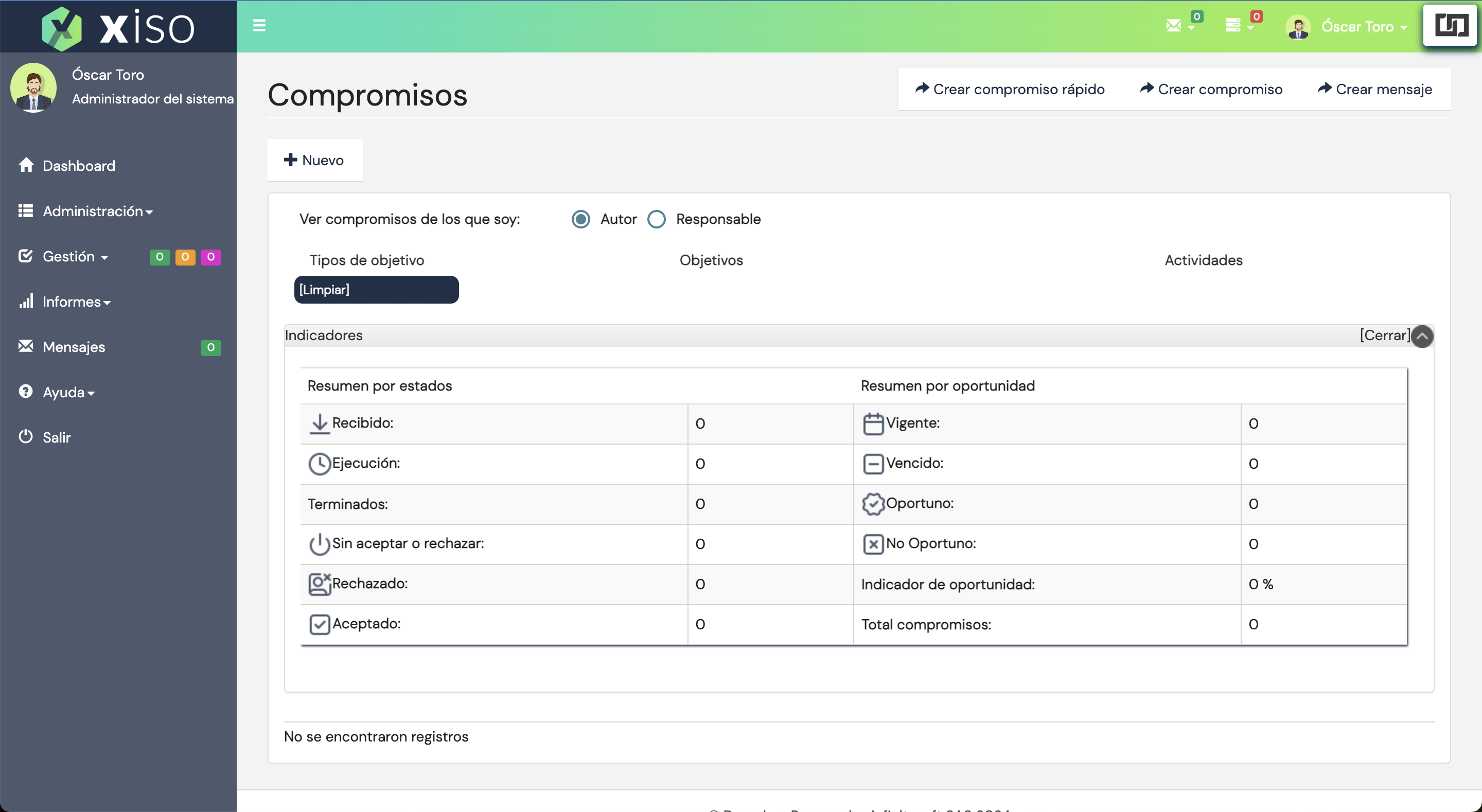Click the Indicadores collapse chevron icon
Image resolution: width=1482 pixels, height=812 pixels.
[x=1422, y=336]
